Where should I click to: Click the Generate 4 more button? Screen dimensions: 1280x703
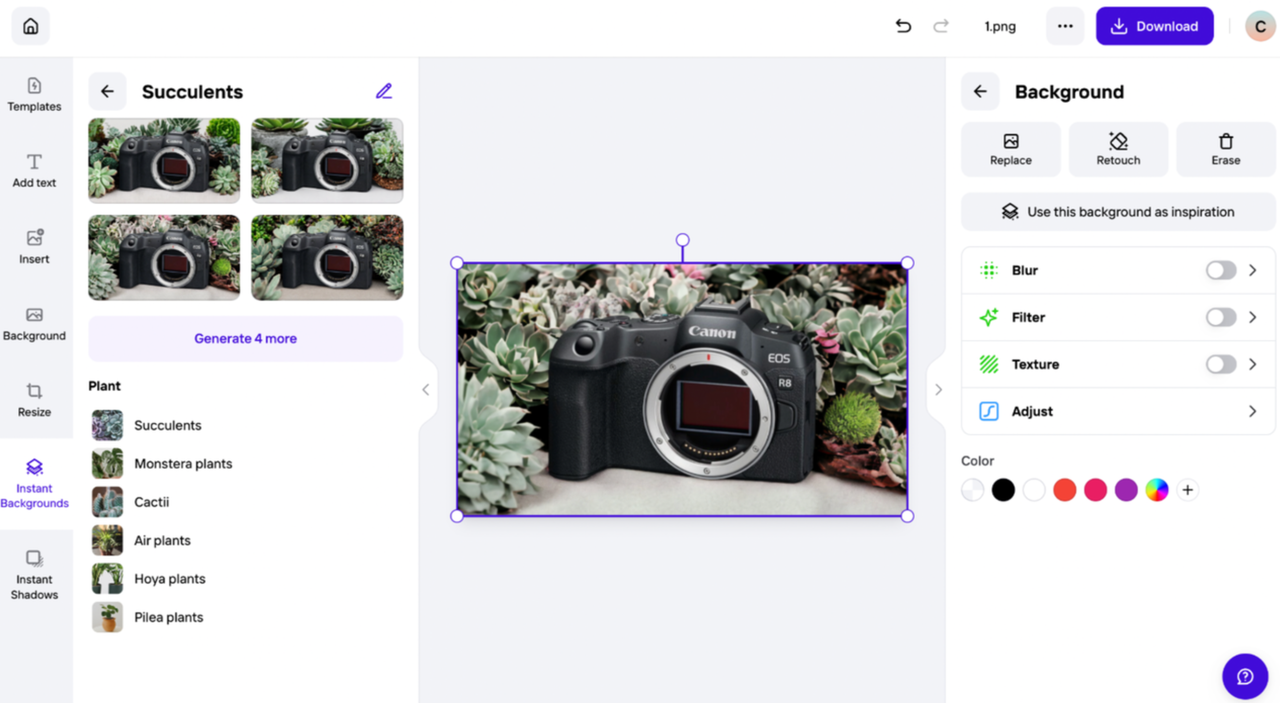tap(245, 339)
